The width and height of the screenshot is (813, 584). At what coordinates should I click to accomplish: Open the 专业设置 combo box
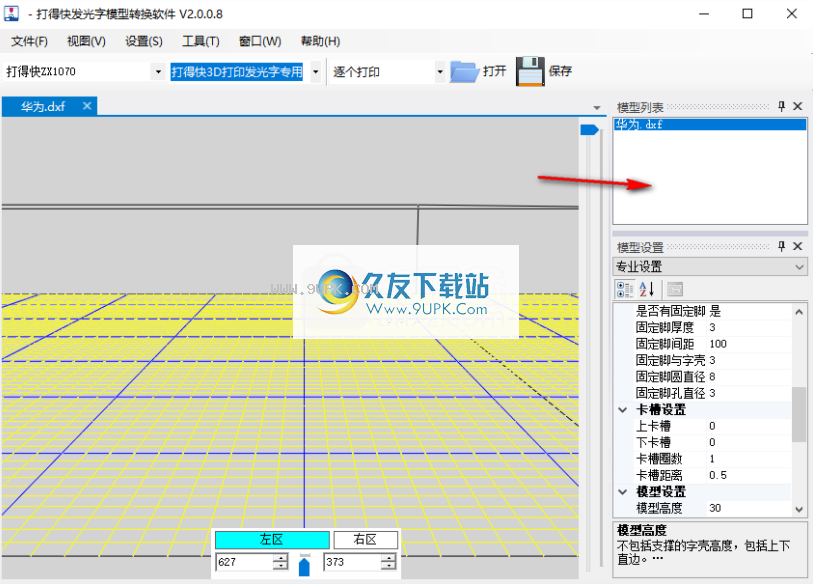709,267
